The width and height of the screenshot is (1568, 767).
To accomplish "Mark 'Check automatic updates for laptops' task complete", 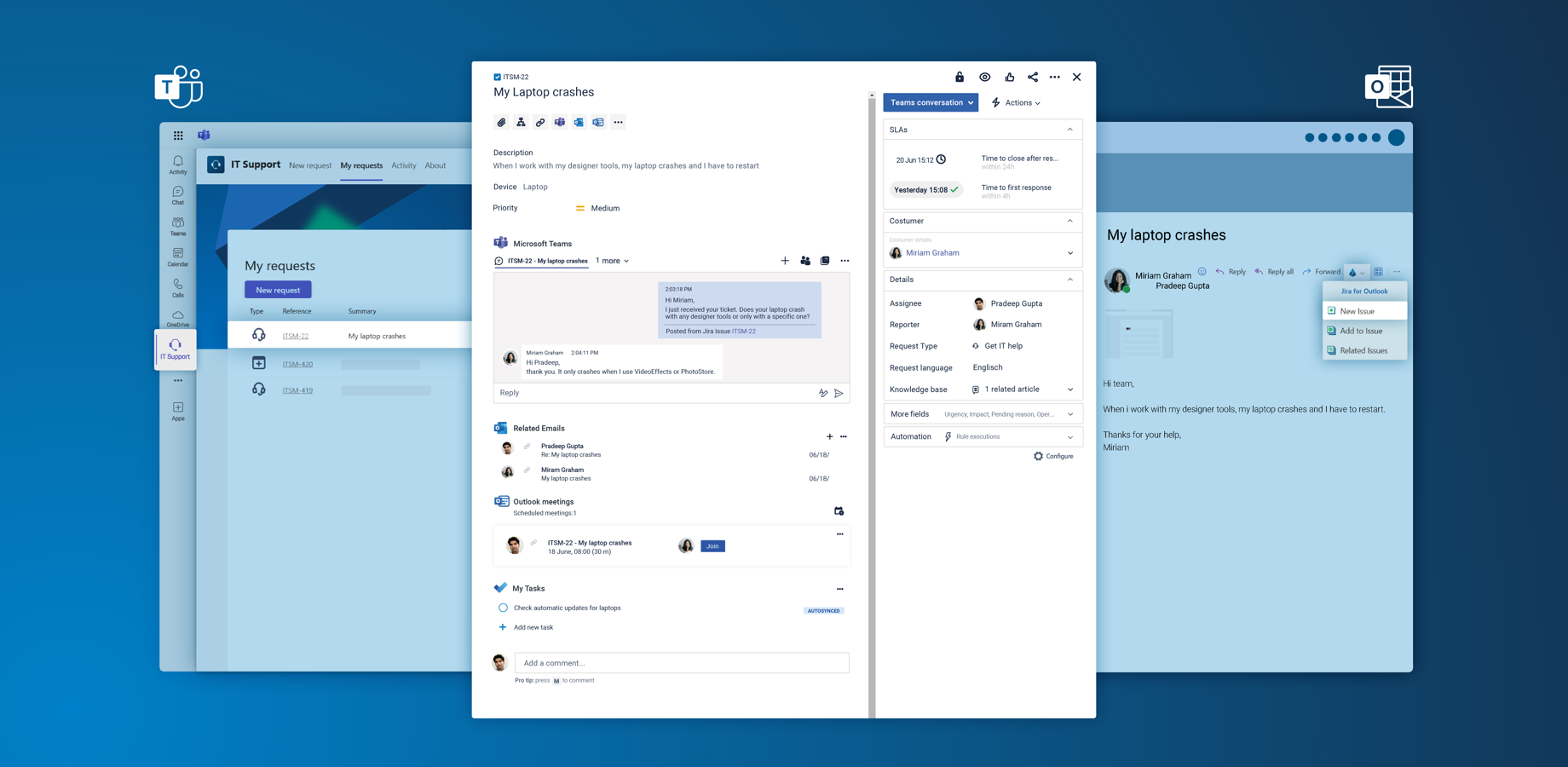I will (x=503, y=608).
